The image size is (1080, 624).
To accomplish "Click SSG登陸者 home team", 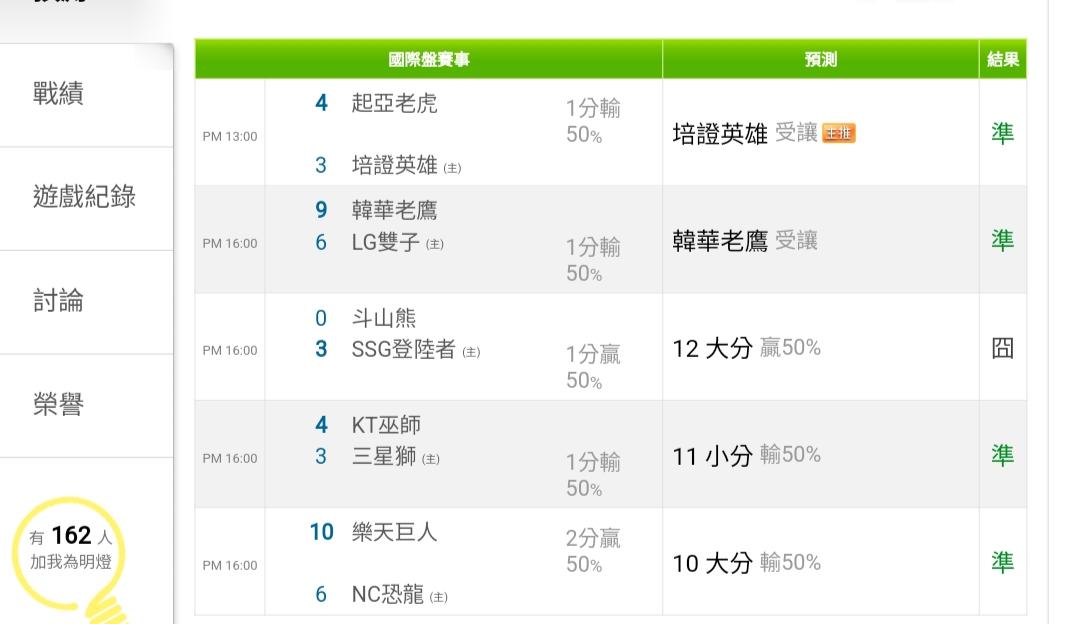I will point(403,349).
